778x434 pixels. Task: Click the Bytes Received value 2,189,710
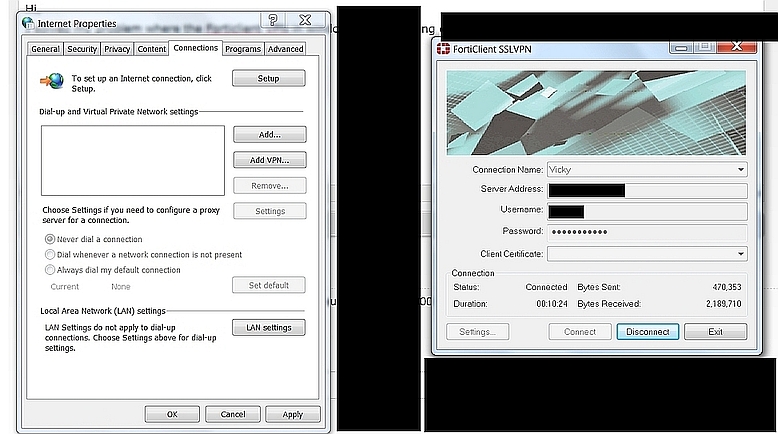click(723, 304)
